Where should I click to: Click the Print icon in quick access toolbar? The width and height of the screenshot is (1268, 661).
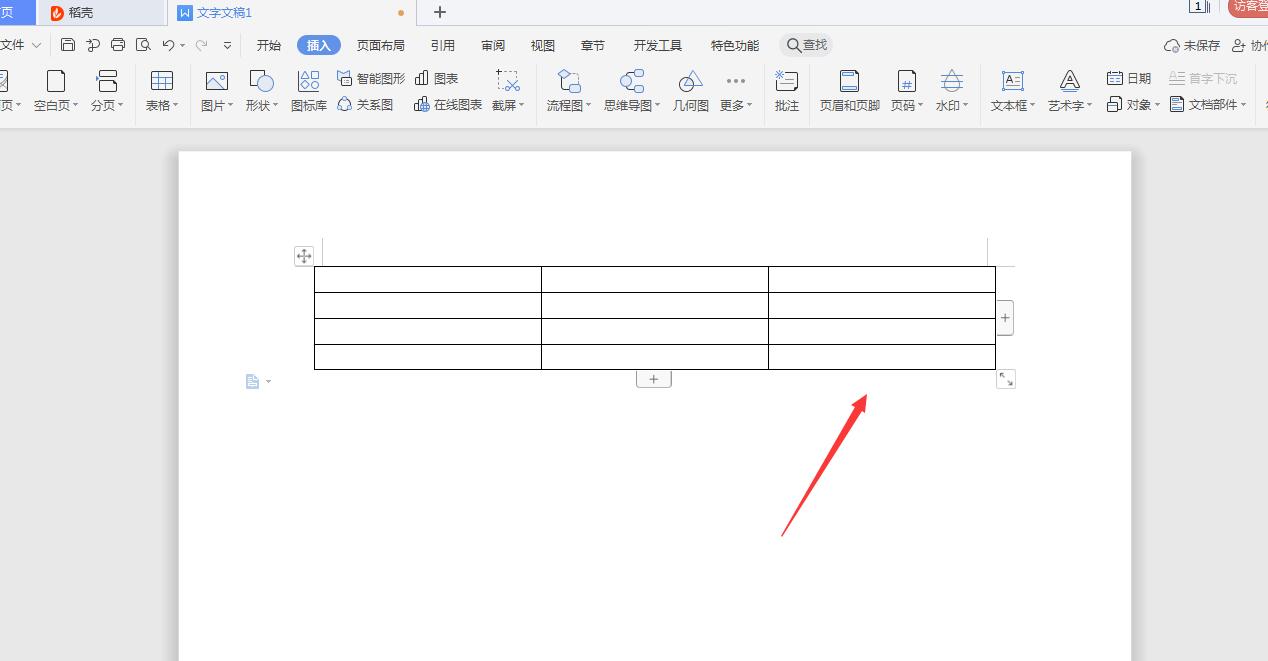118,45
